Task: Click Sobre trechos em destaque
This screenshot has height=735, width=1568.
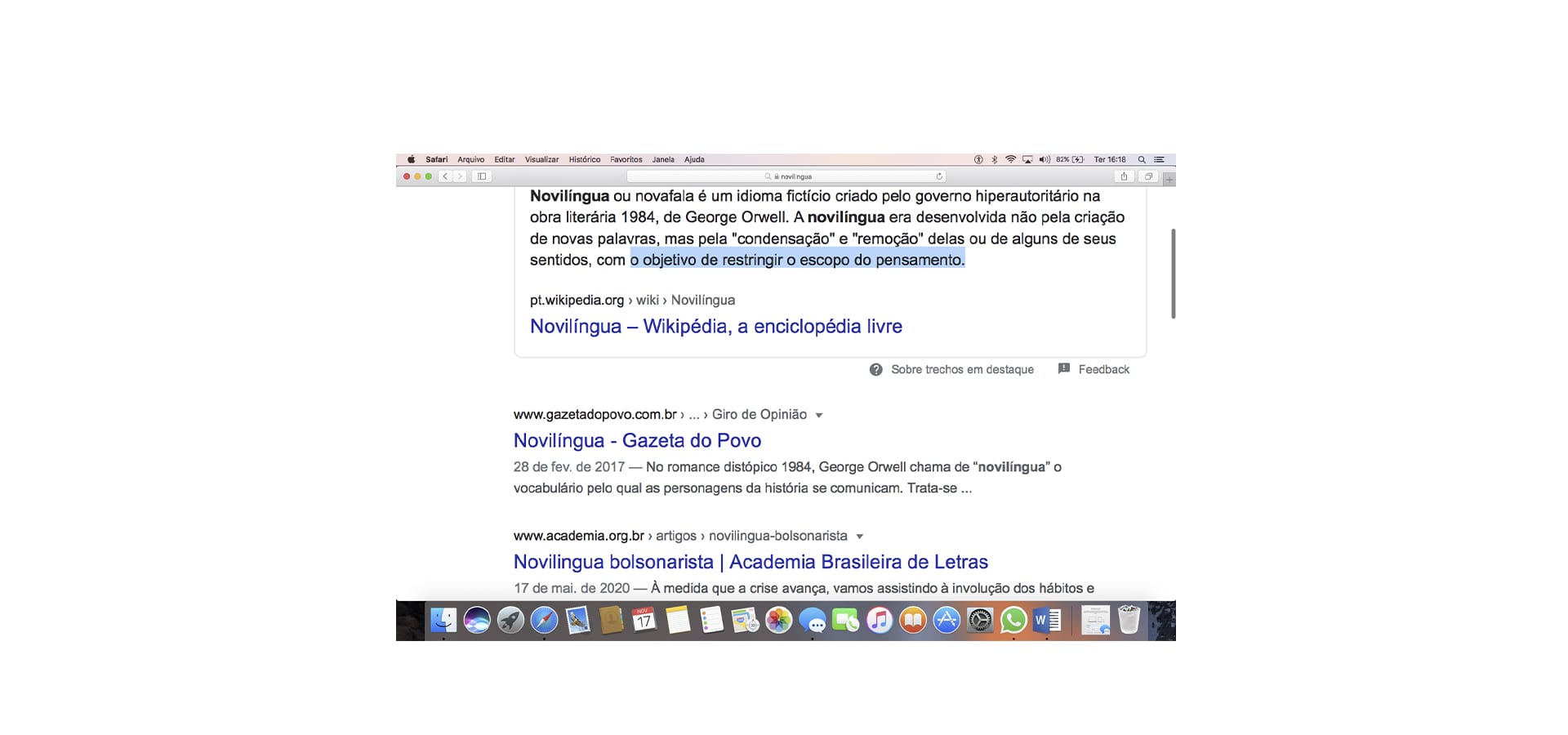Action: point(962,370)
